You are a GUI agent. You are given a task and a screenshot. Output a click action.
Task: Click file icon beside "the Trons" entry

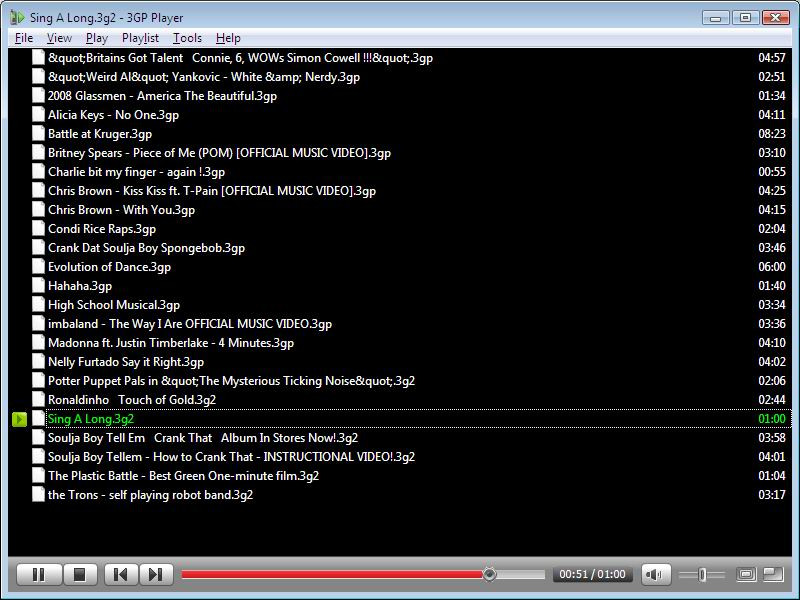click(x=38, y=495)
